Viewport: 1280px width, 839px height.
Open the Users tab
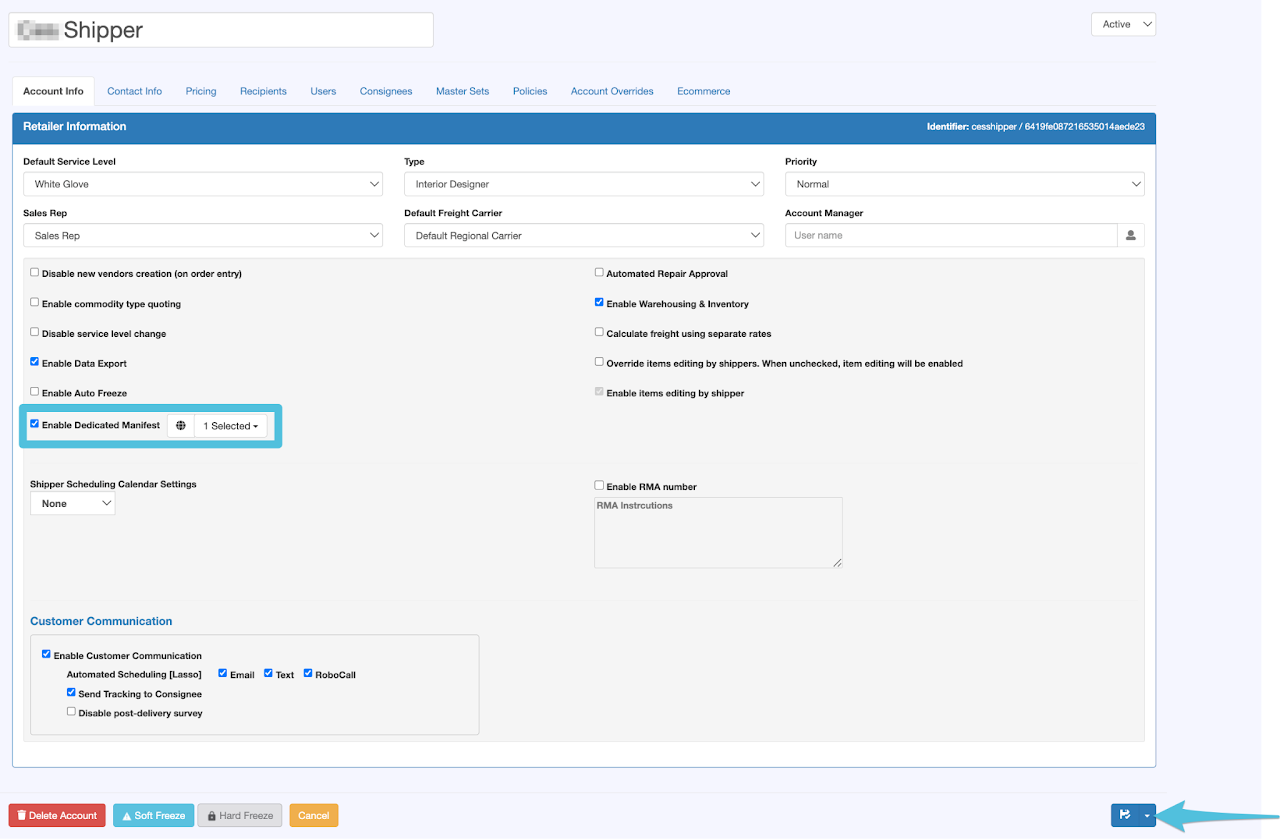pyautogui.click(x=323, y=91)
